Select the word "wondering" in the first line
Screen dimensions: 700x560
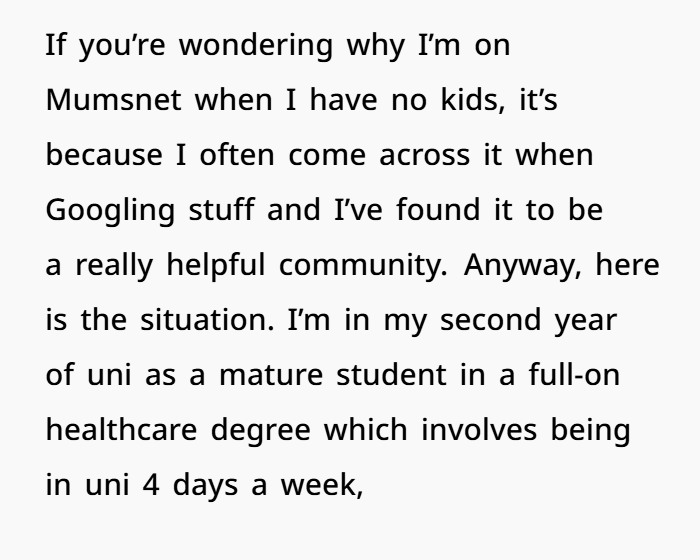[256, 46]
